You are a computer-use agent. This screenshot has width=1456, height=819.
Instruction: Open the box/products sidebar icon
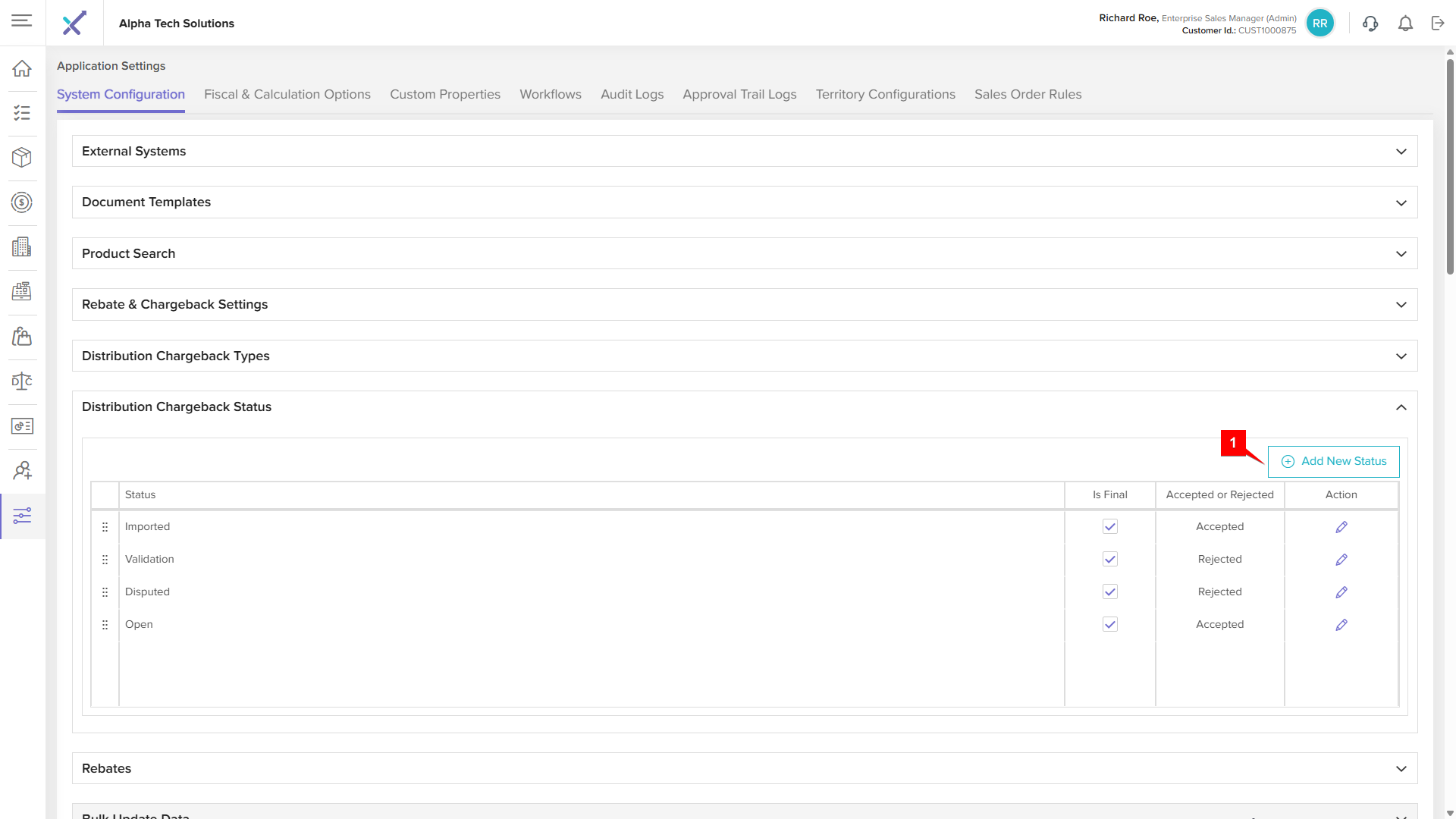pos(22,158)
